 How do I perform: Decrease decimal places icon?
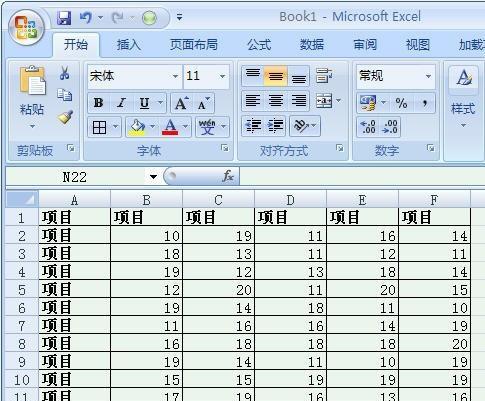(390, 127)
